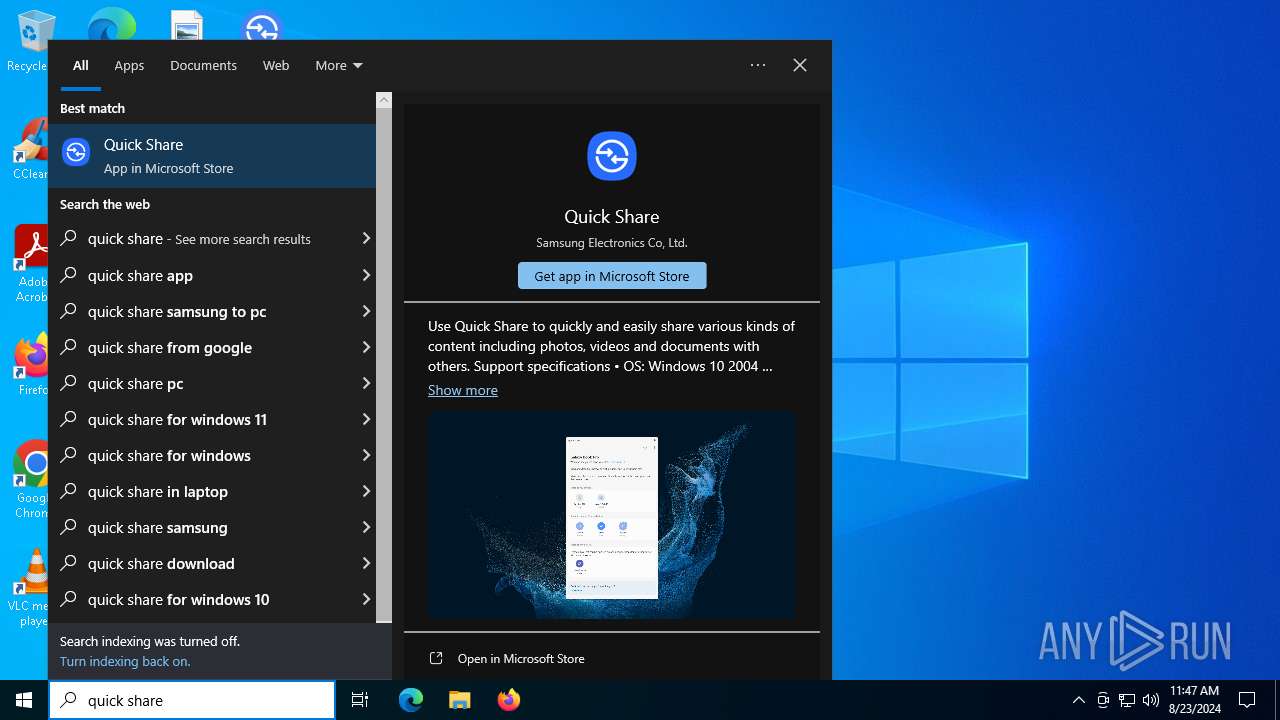This screenshot has height=720, width=1280.
Task: Click the network tray icon
Action: [x=1127, y=700]
